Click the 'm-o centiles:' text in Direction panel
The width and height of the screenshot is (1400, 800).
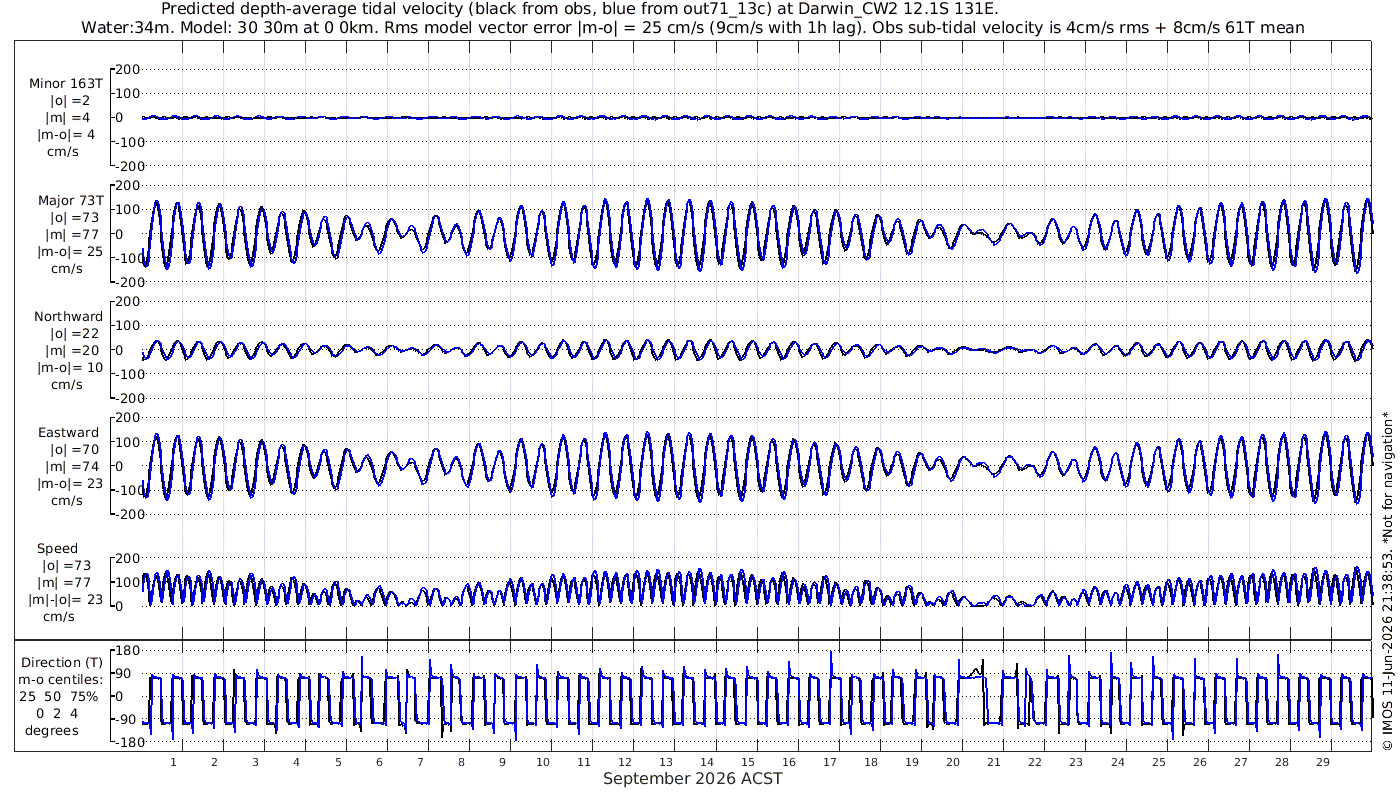[x=61, y=680]
